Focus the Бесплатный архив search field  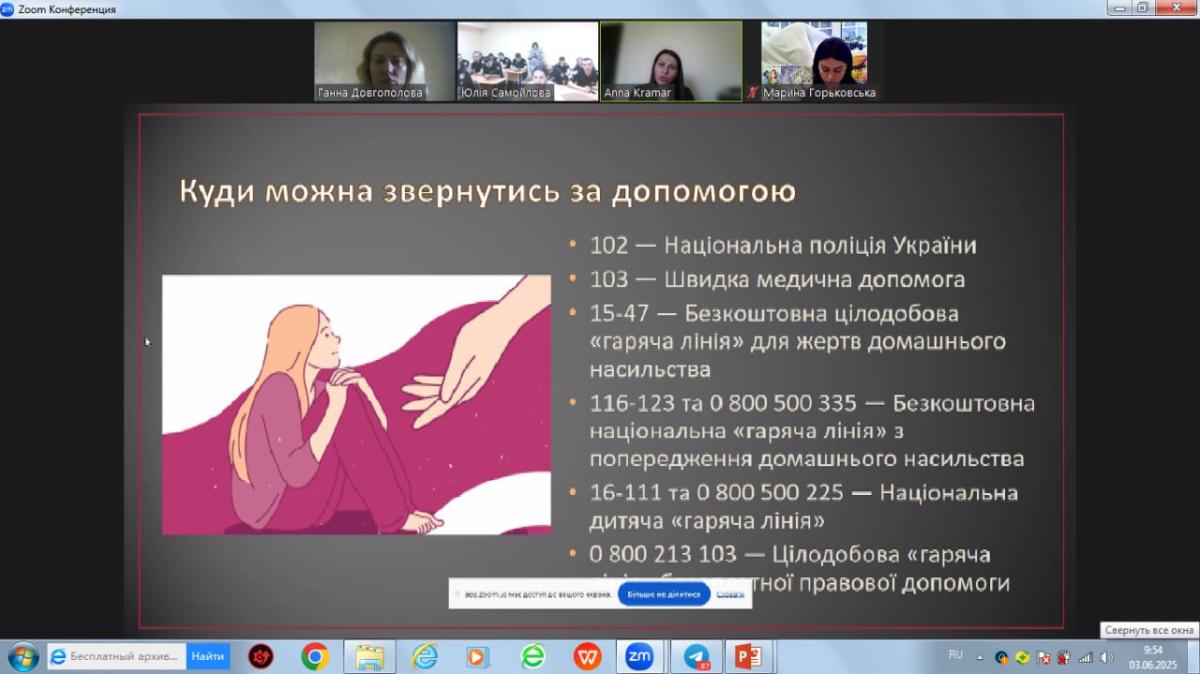[x=117, y=656]
